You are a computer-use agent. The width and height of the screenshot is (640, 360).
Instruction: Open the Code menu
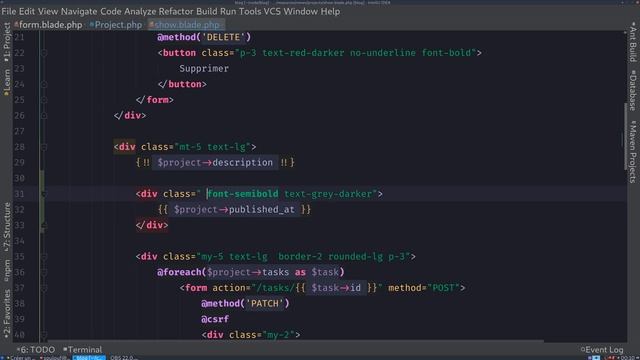[x=111, y=11]
